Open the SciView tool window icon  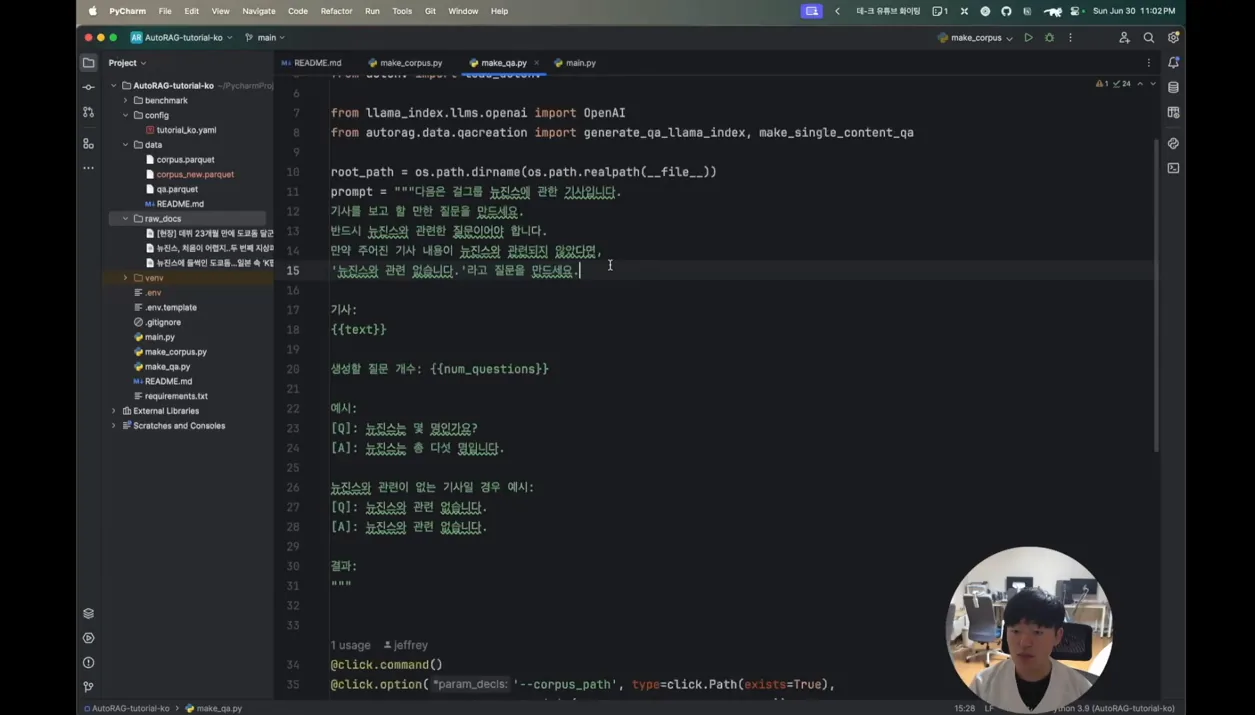click(1173, 112)
